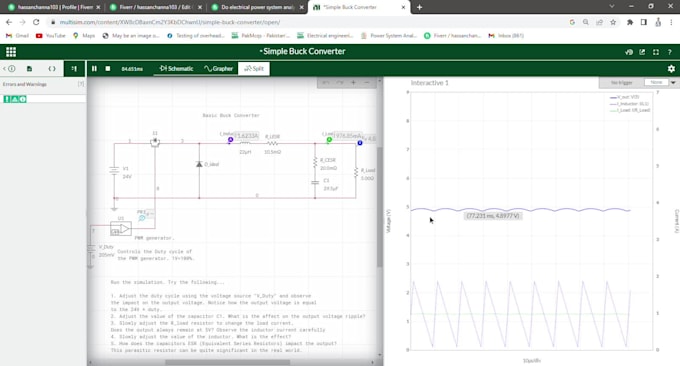
Task: Click the address bar URL
Action: coord(170,22)
